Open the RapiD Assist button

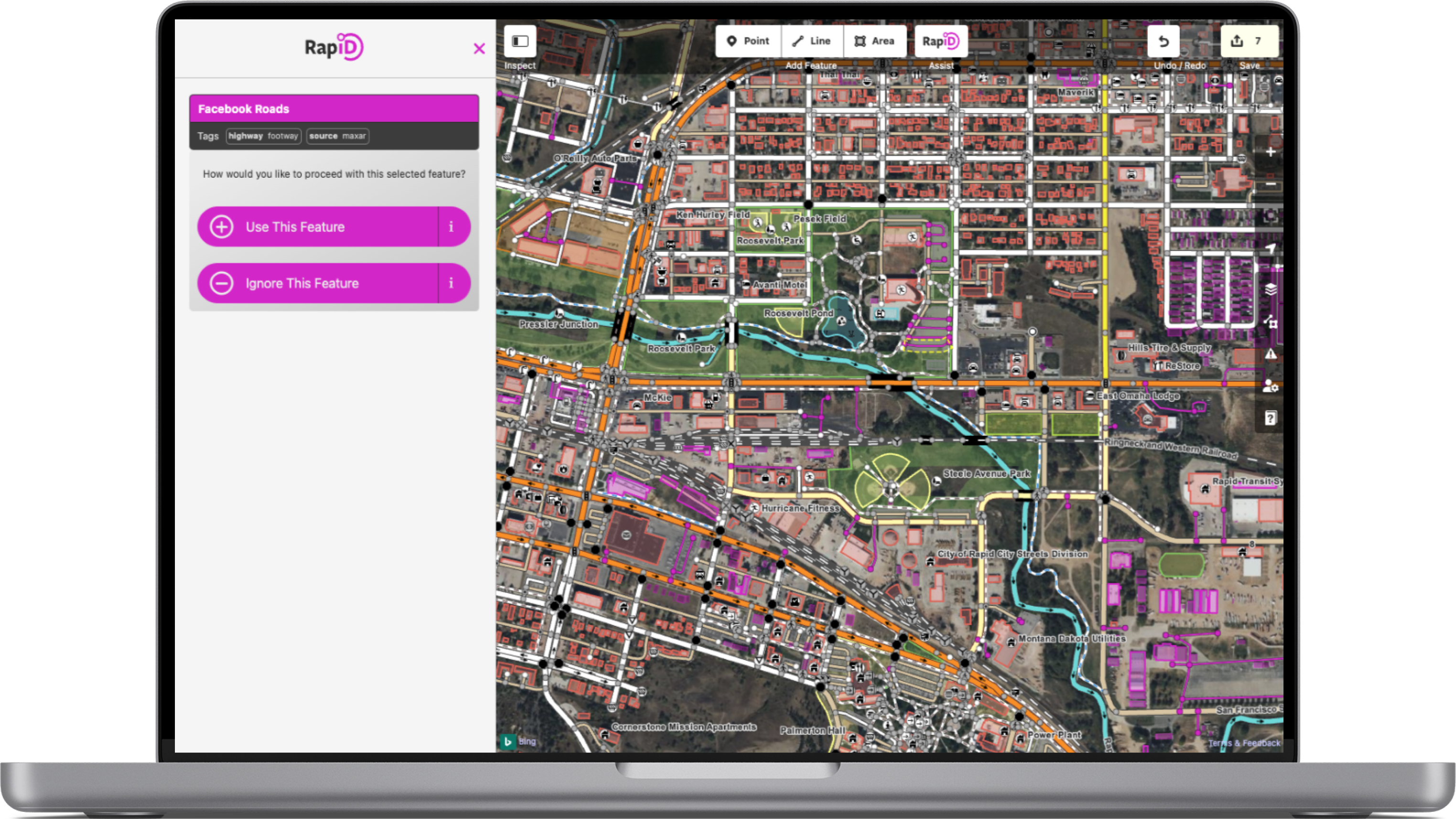pos(940,41)
